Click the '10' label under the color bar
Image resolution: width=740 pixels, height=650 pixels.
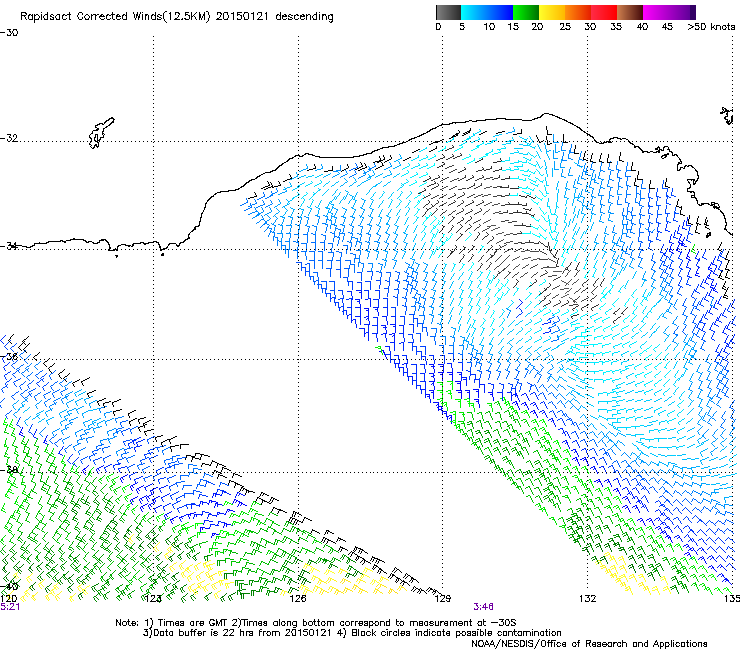pos(489,27)
